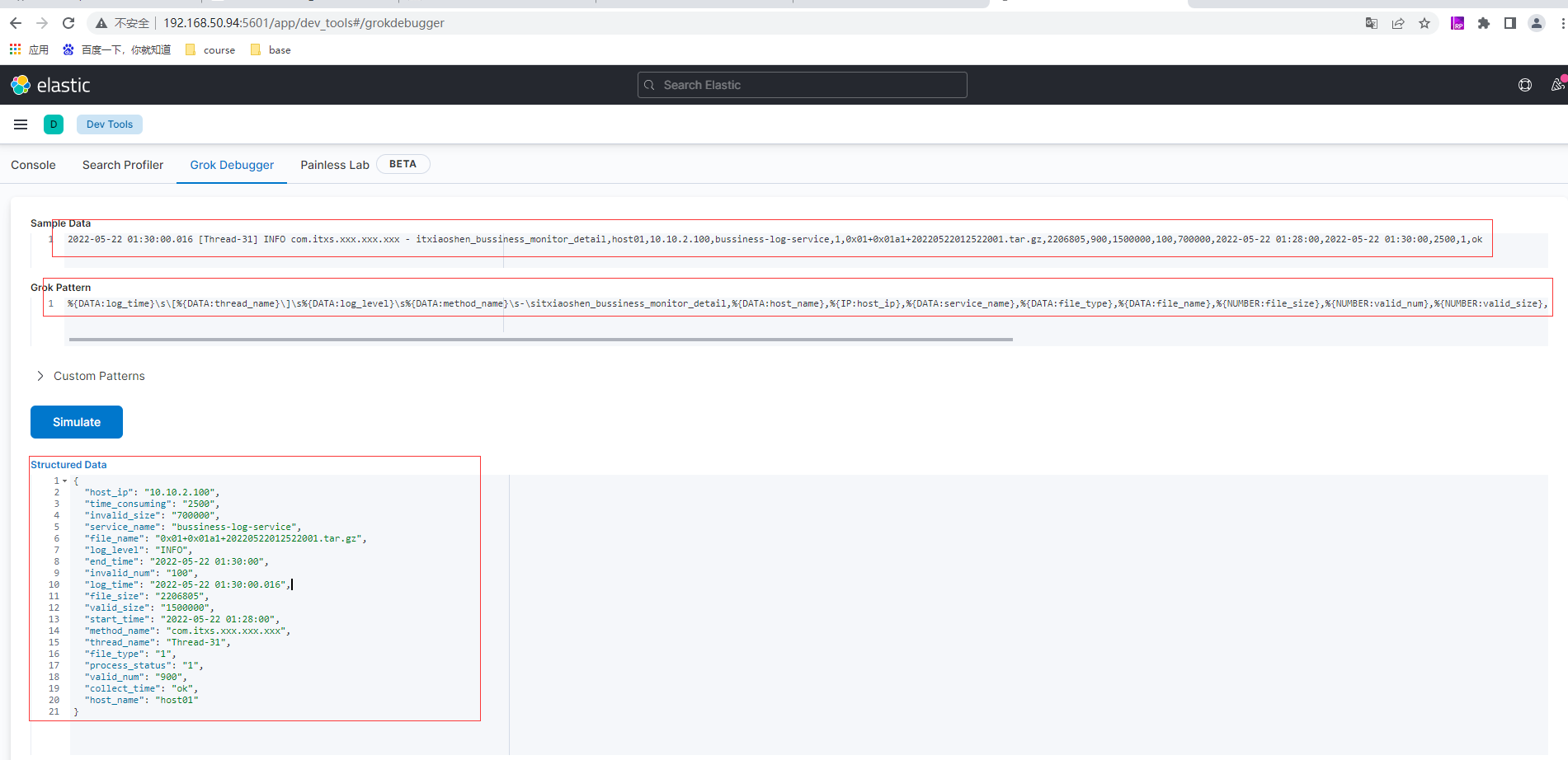Click the "host_ip" line in output
The height and width of the screenshot is (760, 1568).
153,492
